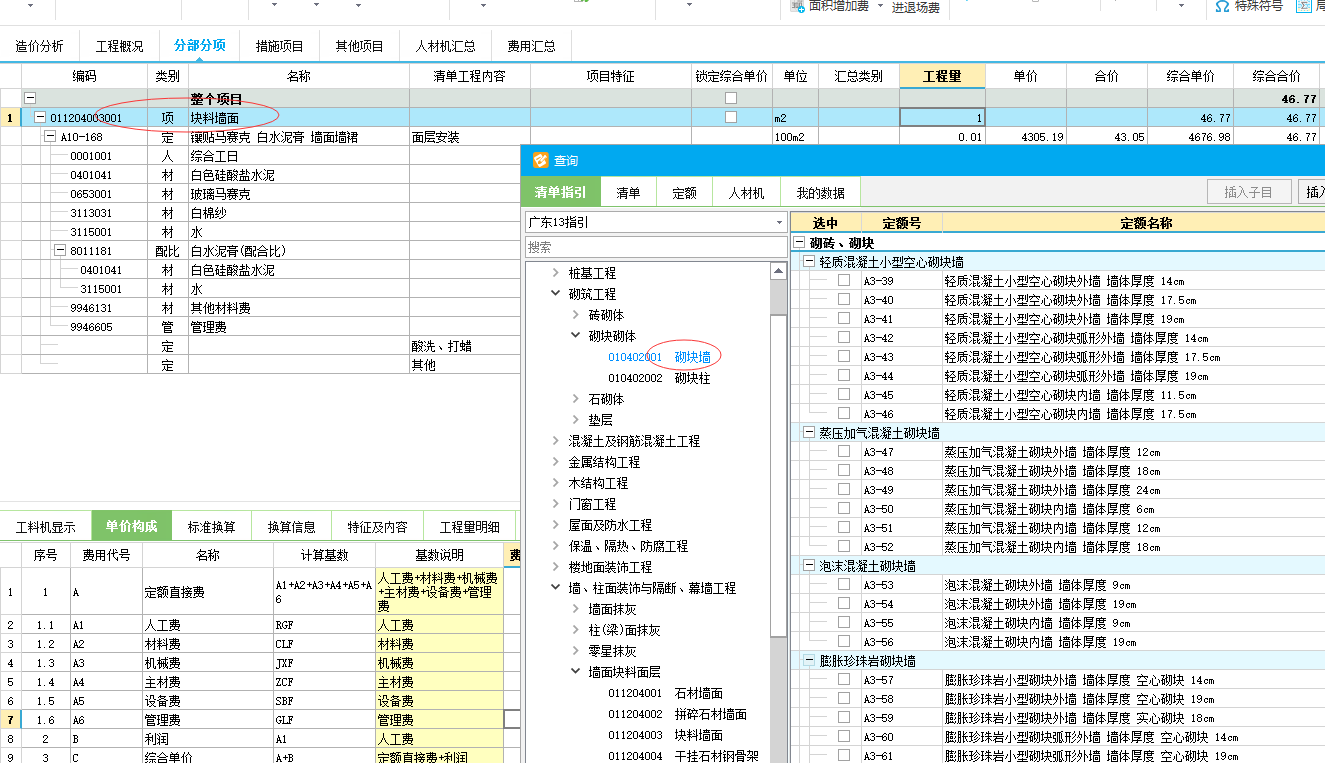The height and width of the screenshot is (763, 1325).
Task: Expand the 桩基工程 tree node
Action: pyautogui.click(x=556, y=273)
